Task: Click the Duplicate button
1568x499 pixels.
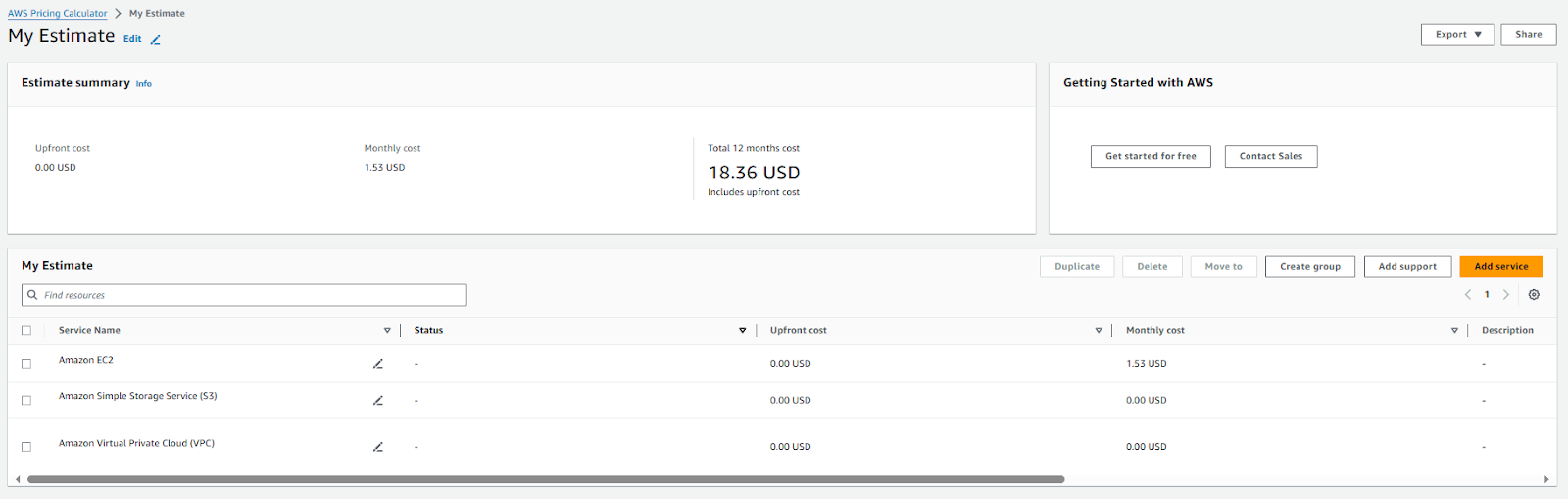Action: (1077, 267)
